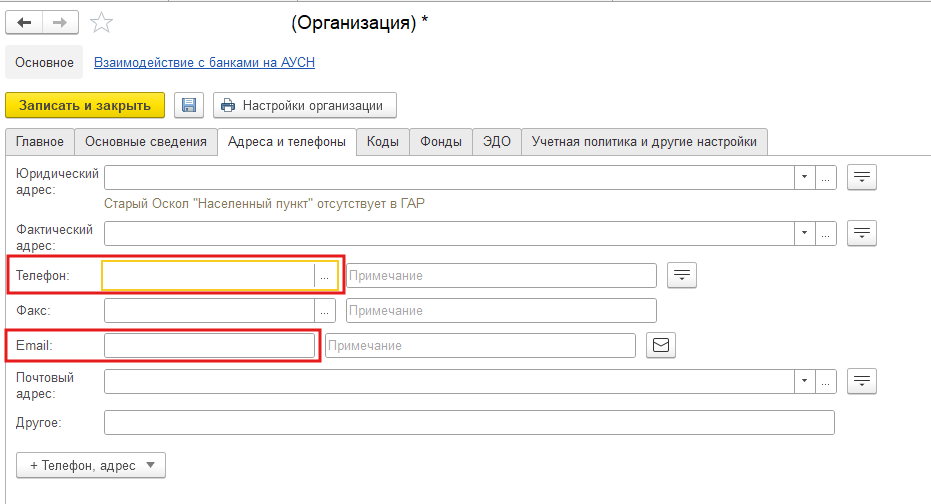Screen dimensions: 931x504
Task: Open the comment icon beside Телефон note
Action: pyautogui.click(x=682, y=275)
